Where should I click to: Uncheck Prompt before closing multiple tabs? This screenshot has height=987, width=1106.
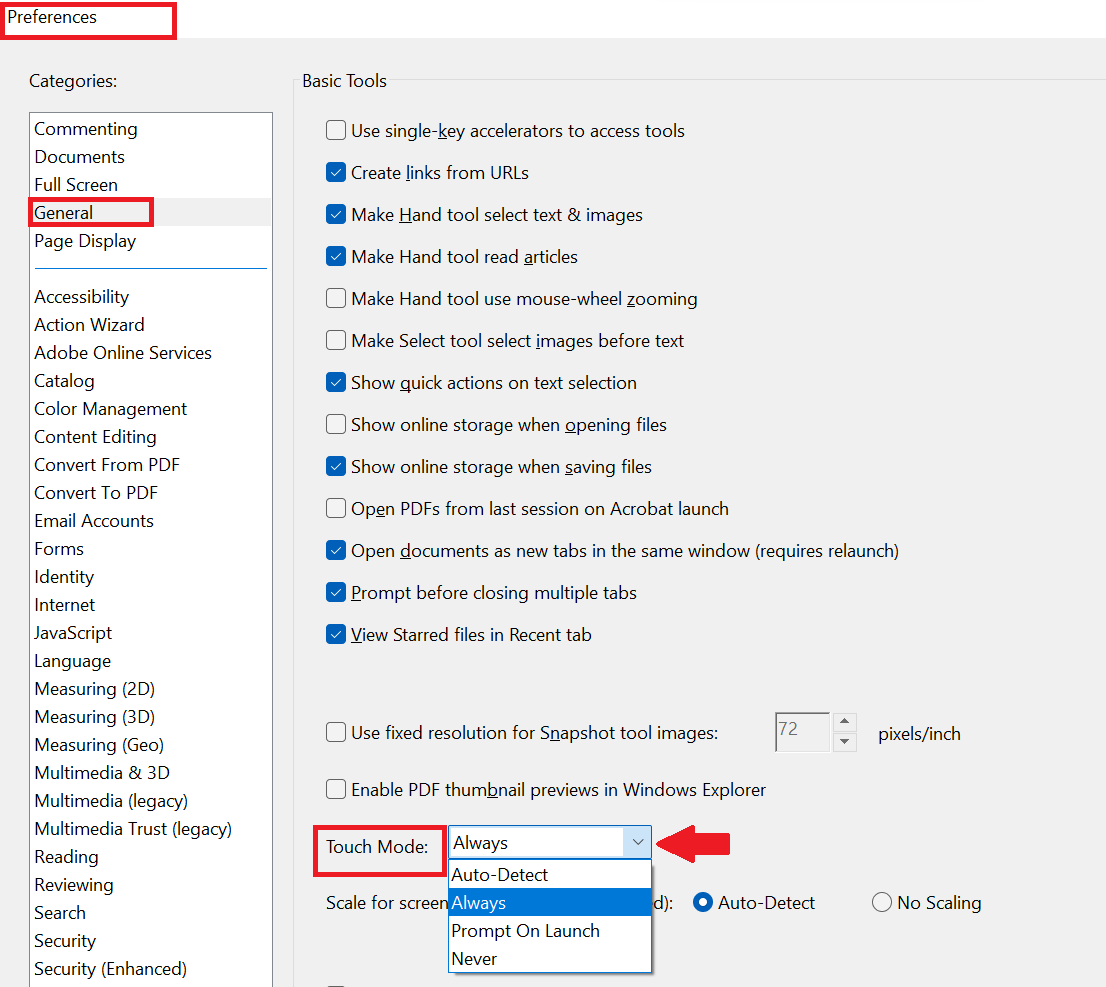(x=336, y=592)
